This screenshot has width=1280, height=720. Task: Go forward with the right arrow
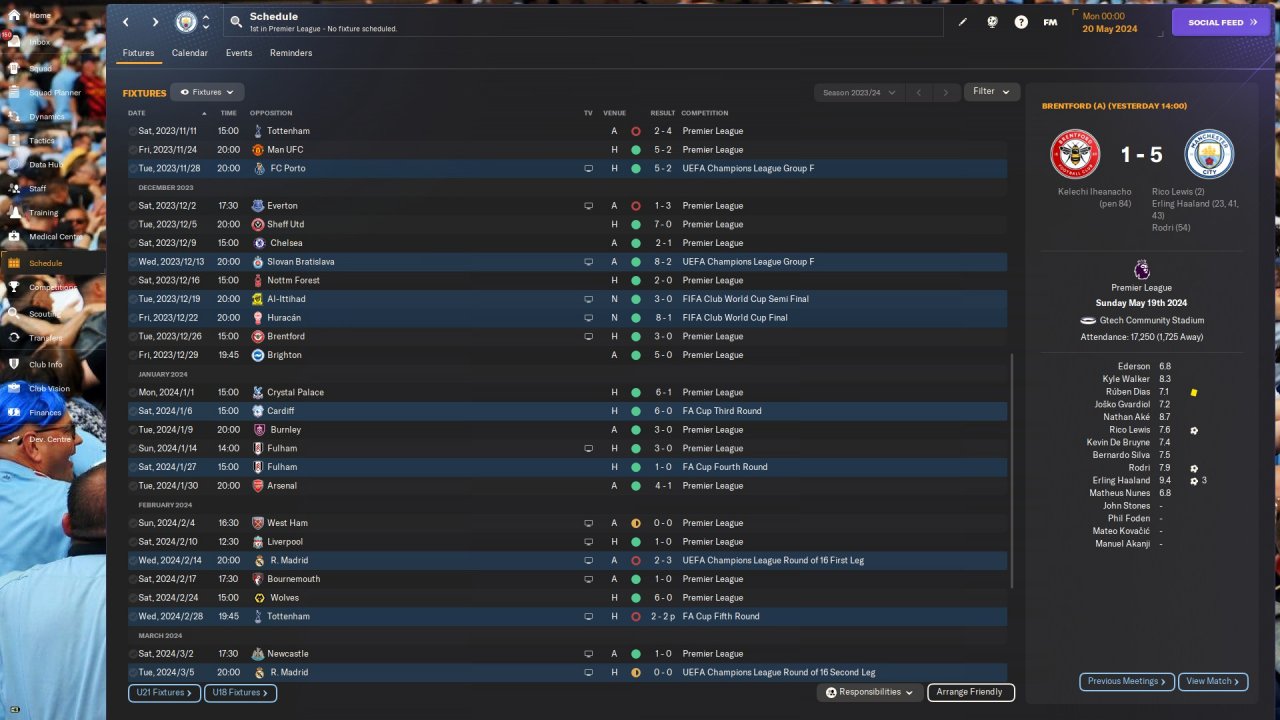[155, 22]
